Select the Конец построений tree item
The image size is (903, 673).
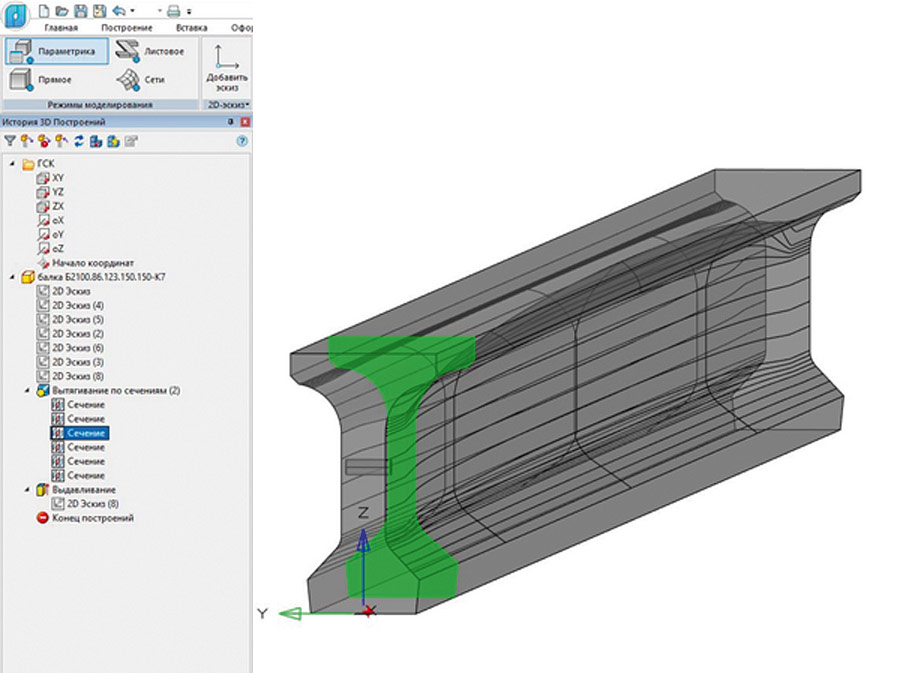click(x=92, y=518)
